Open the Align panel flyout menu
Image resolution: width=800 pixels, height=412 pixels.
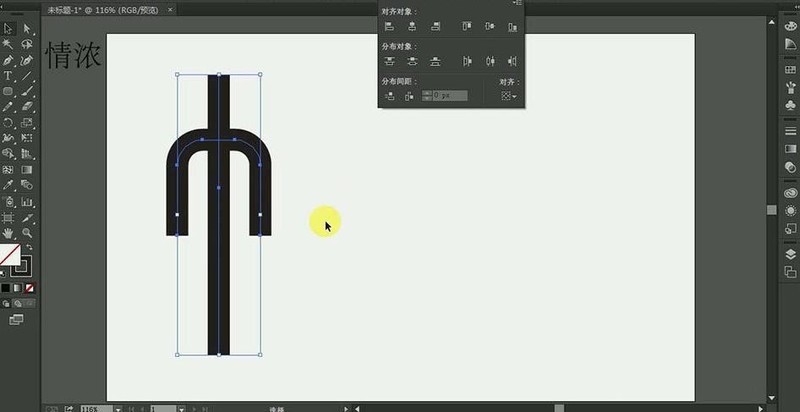pos(517,3)
